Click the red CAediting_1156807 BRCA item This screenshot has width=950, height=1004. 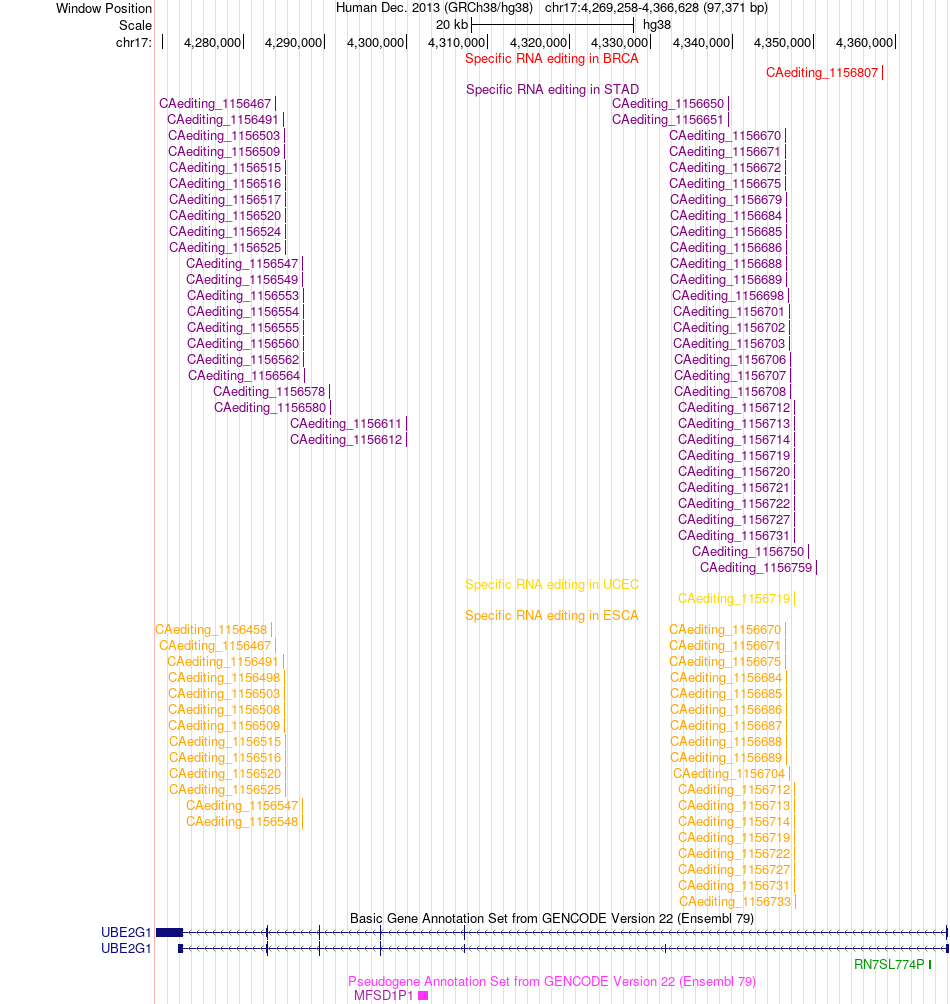821,73
